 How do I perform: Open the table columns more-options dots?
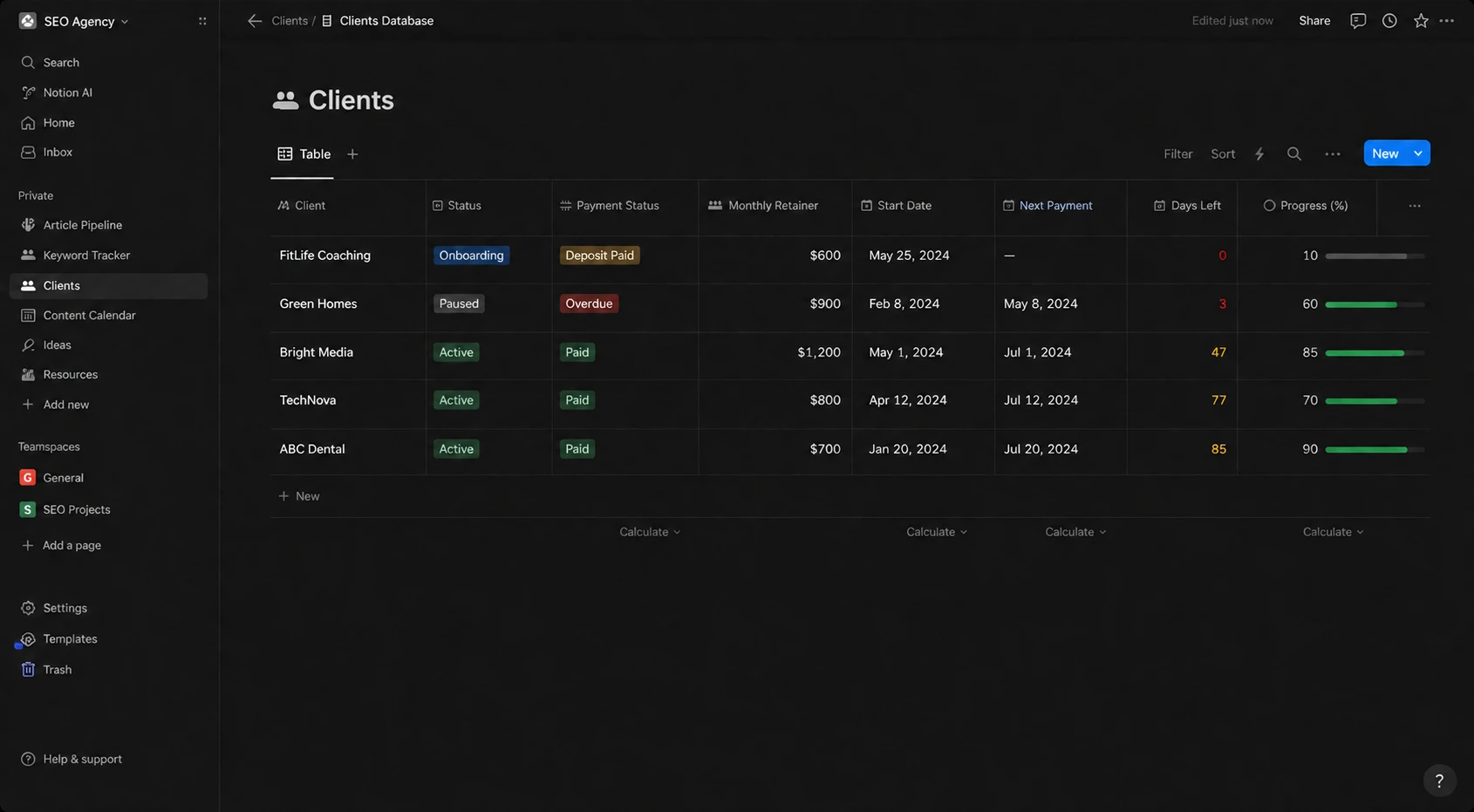1415,206
